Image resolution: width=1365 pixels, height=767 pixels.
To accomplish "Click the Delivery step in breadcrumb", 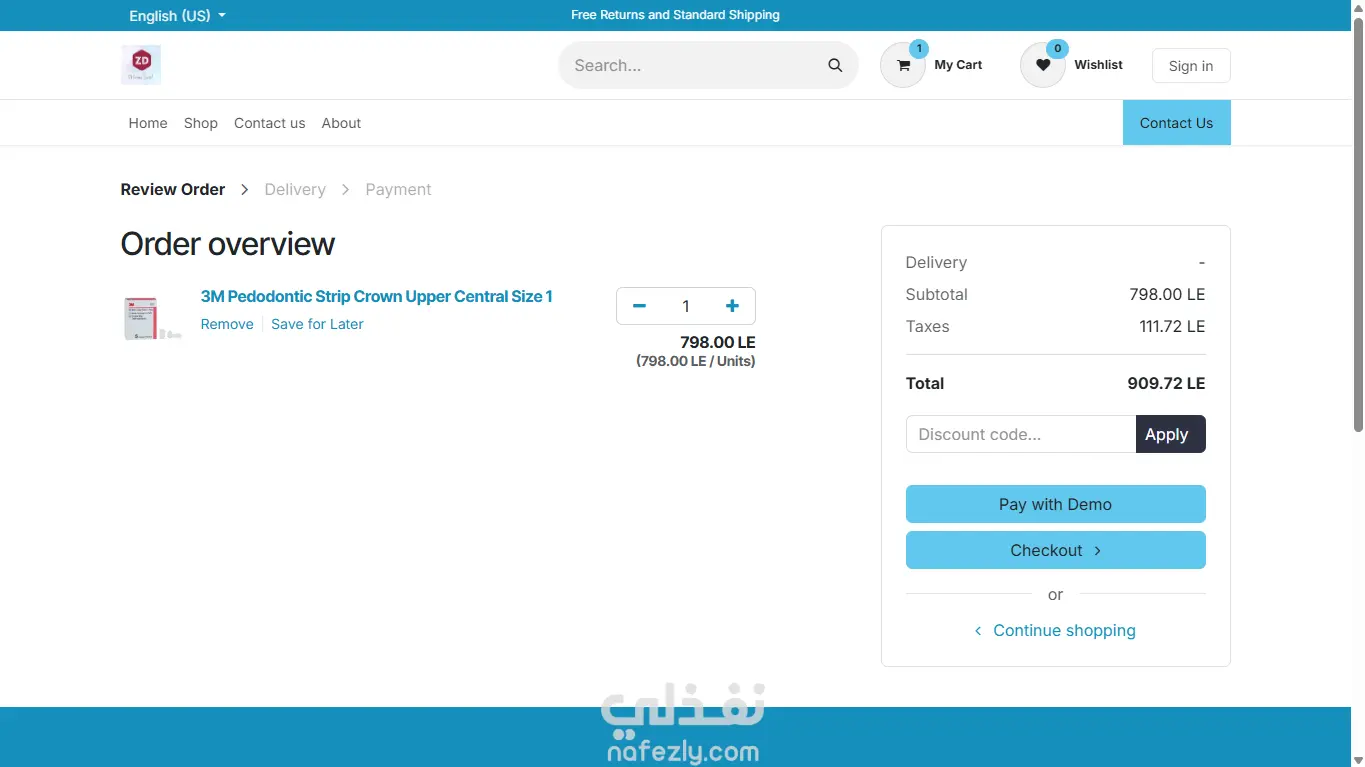I will (x=295, y=189).
